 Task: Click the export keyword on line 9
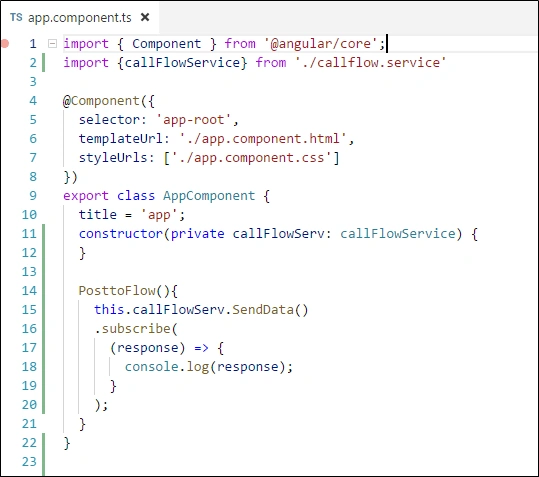tap(86, 196)
